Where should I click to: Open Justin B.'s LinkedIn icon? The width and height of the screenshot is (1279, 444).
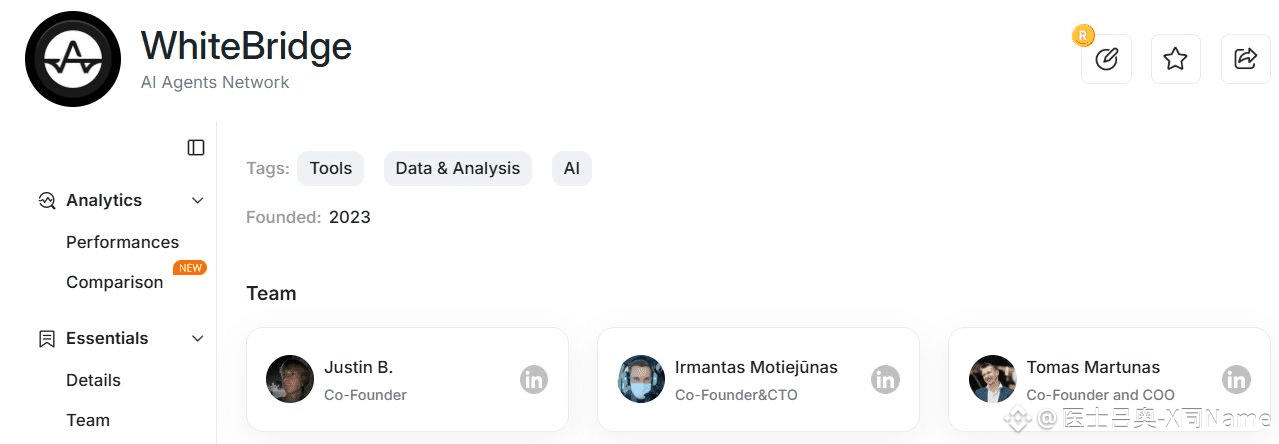tap(534, 380)
